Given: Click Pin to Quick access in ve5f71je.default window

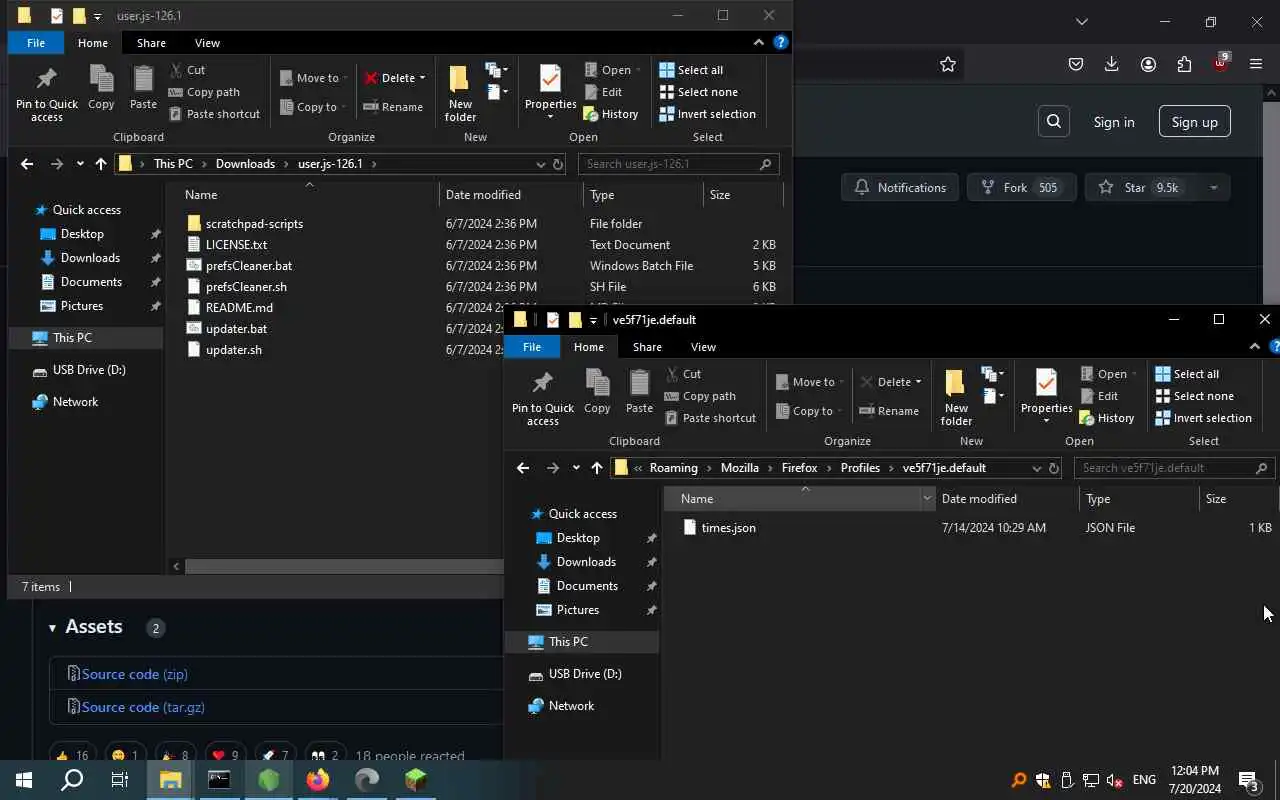Looking at the screenshot, I should coord(543,397).
